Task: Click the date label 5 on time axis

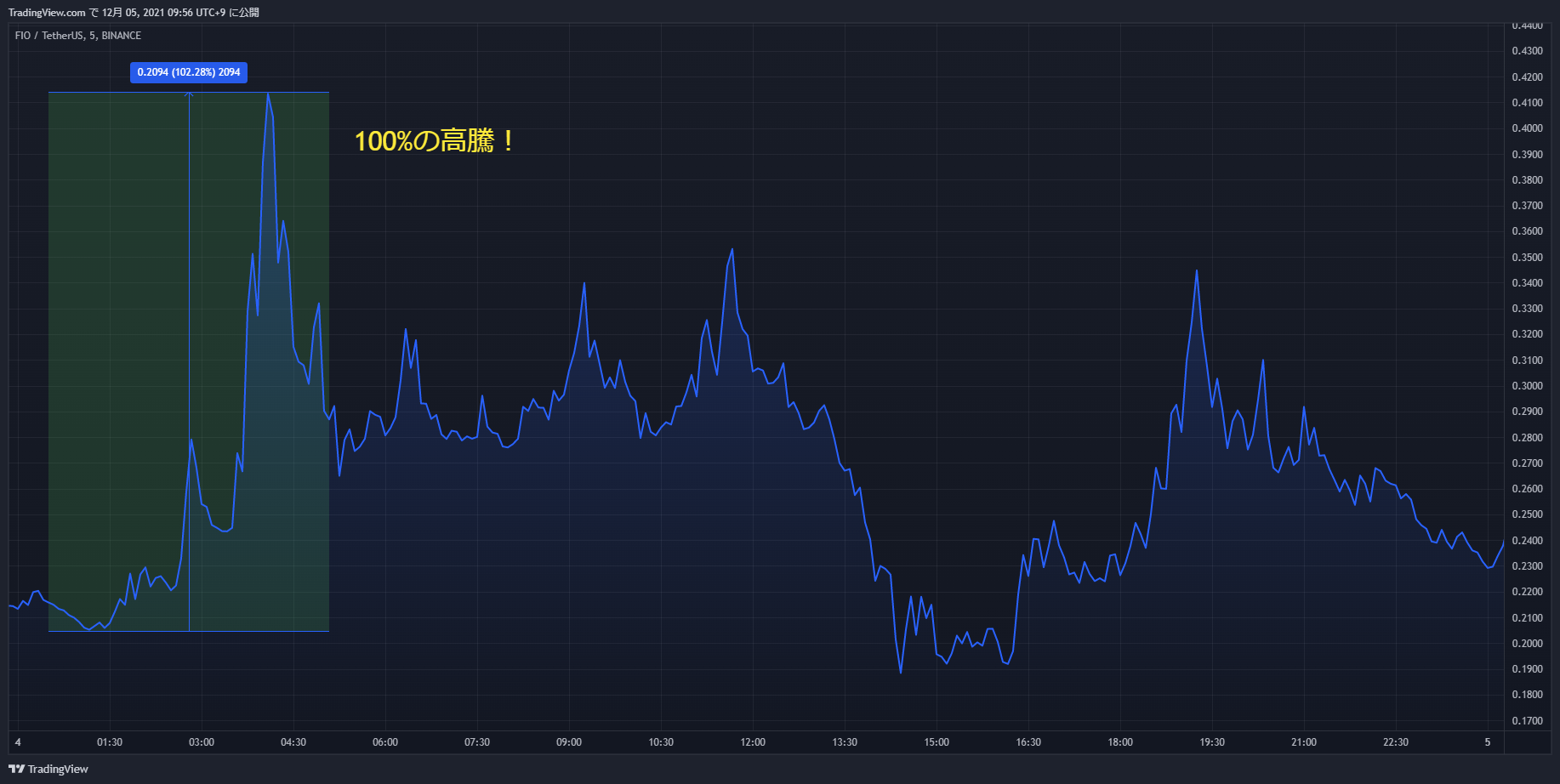Action: (1488, 742)
